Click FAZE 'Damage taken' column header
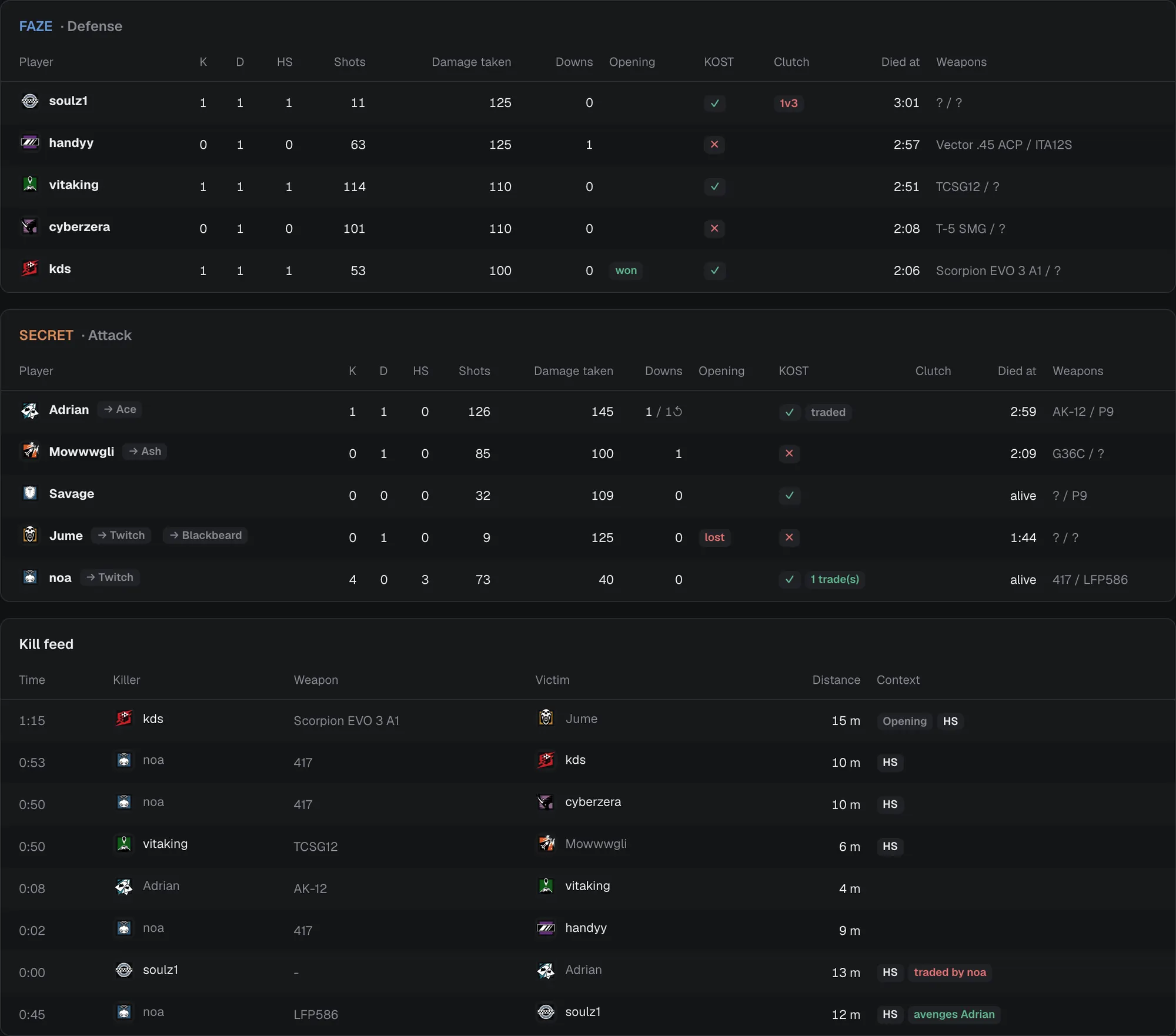1176x1036 pixels. pyautogui.click(x=471, y=62)
